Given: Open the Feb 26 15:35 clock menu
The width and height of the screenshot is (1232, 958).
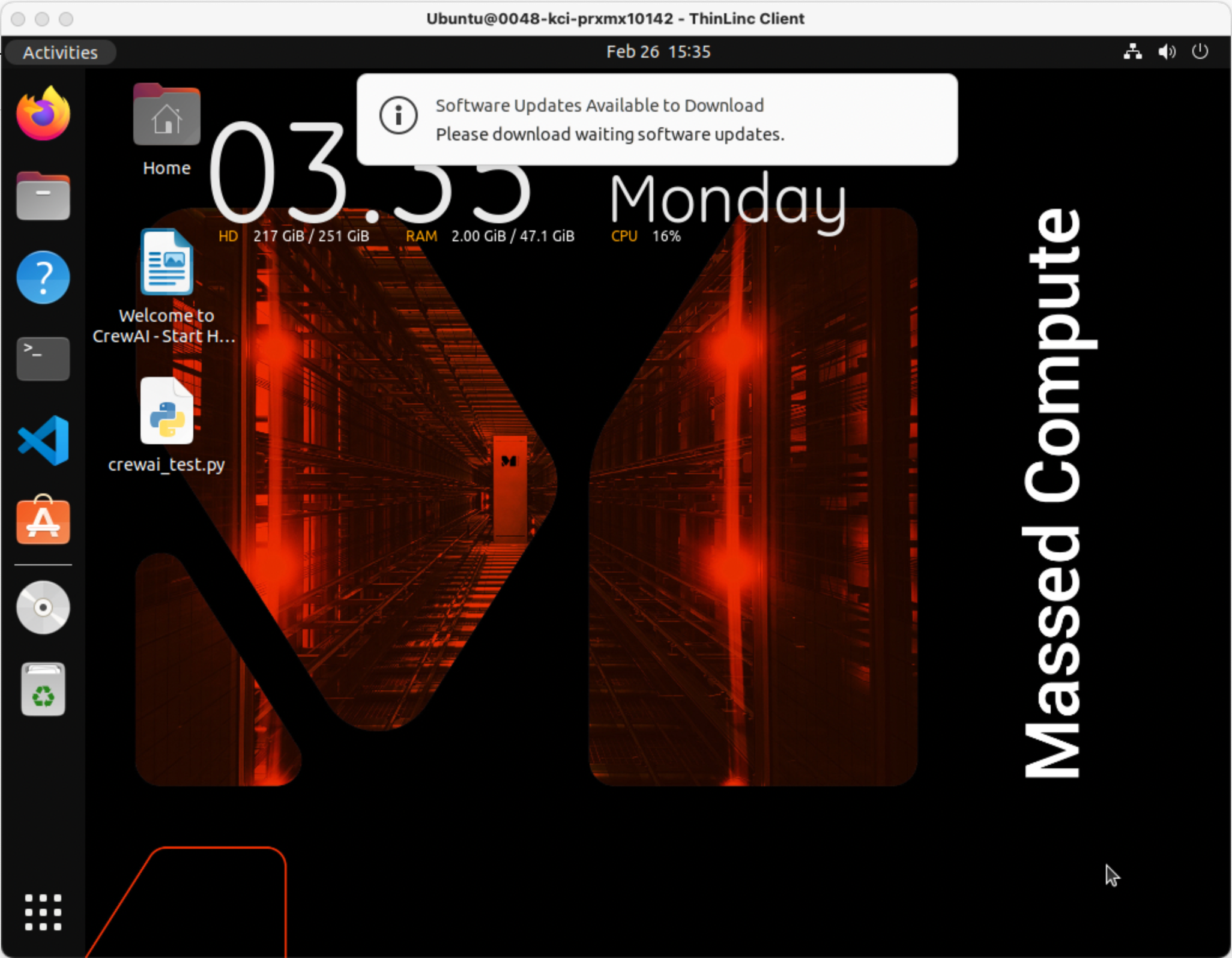Looking at the screenshot, I should click(x=658, y=52).
